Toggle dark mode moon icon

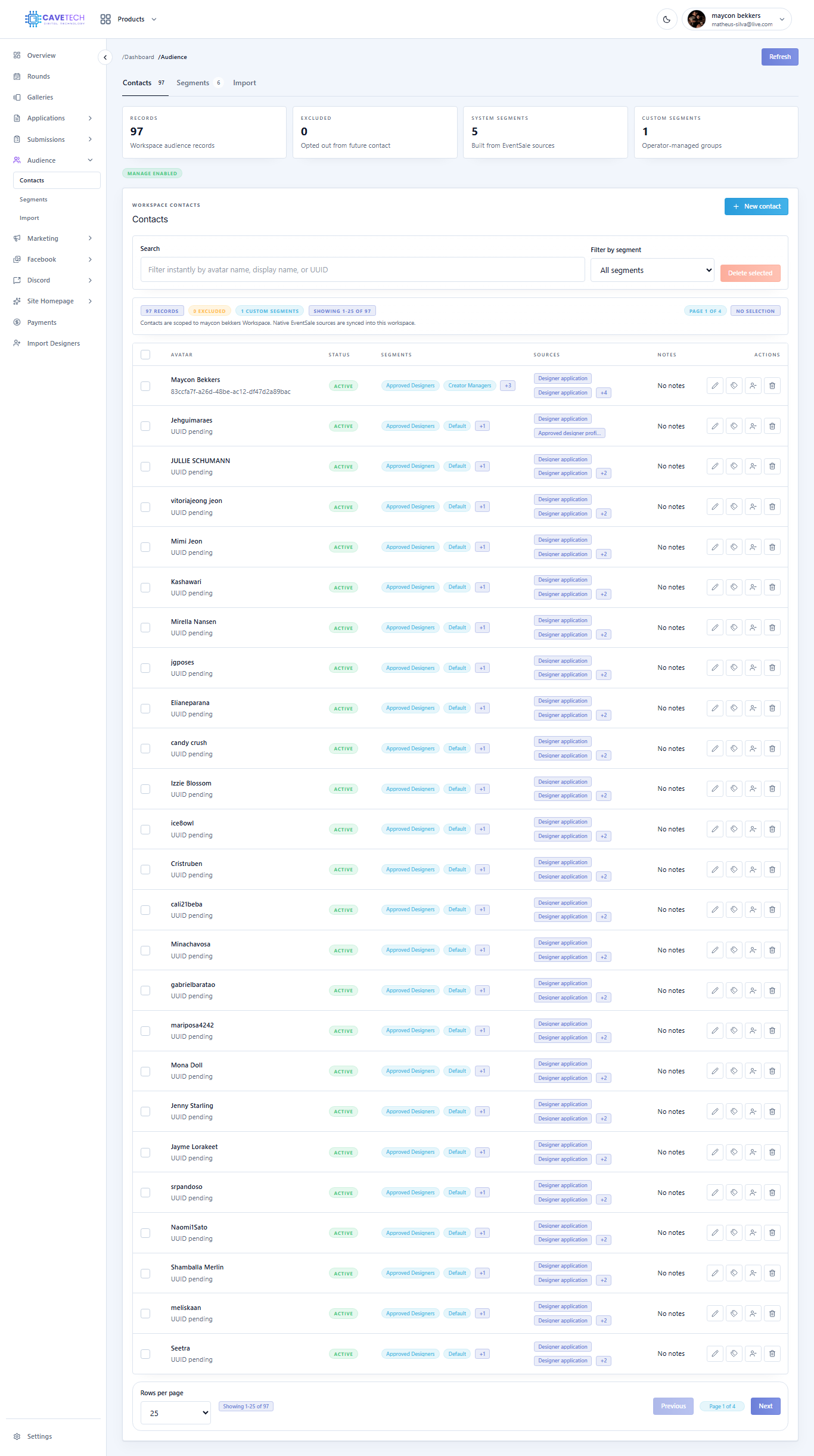click(667, 19)
